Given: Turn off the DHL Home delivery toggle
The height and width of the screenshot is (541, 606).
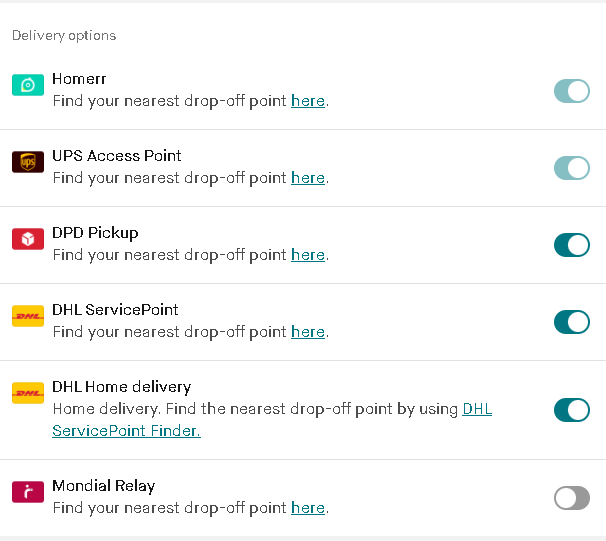Looking at the screenshot, I should [x=572, y=410].
